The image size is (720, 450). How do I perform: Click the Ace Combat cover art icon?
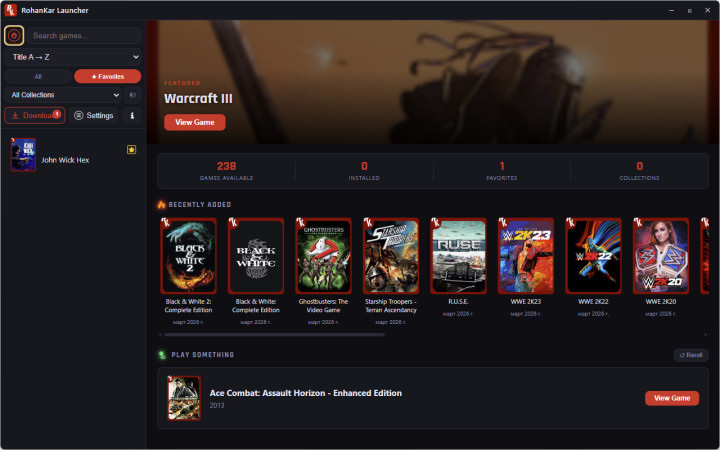point(184,398)
